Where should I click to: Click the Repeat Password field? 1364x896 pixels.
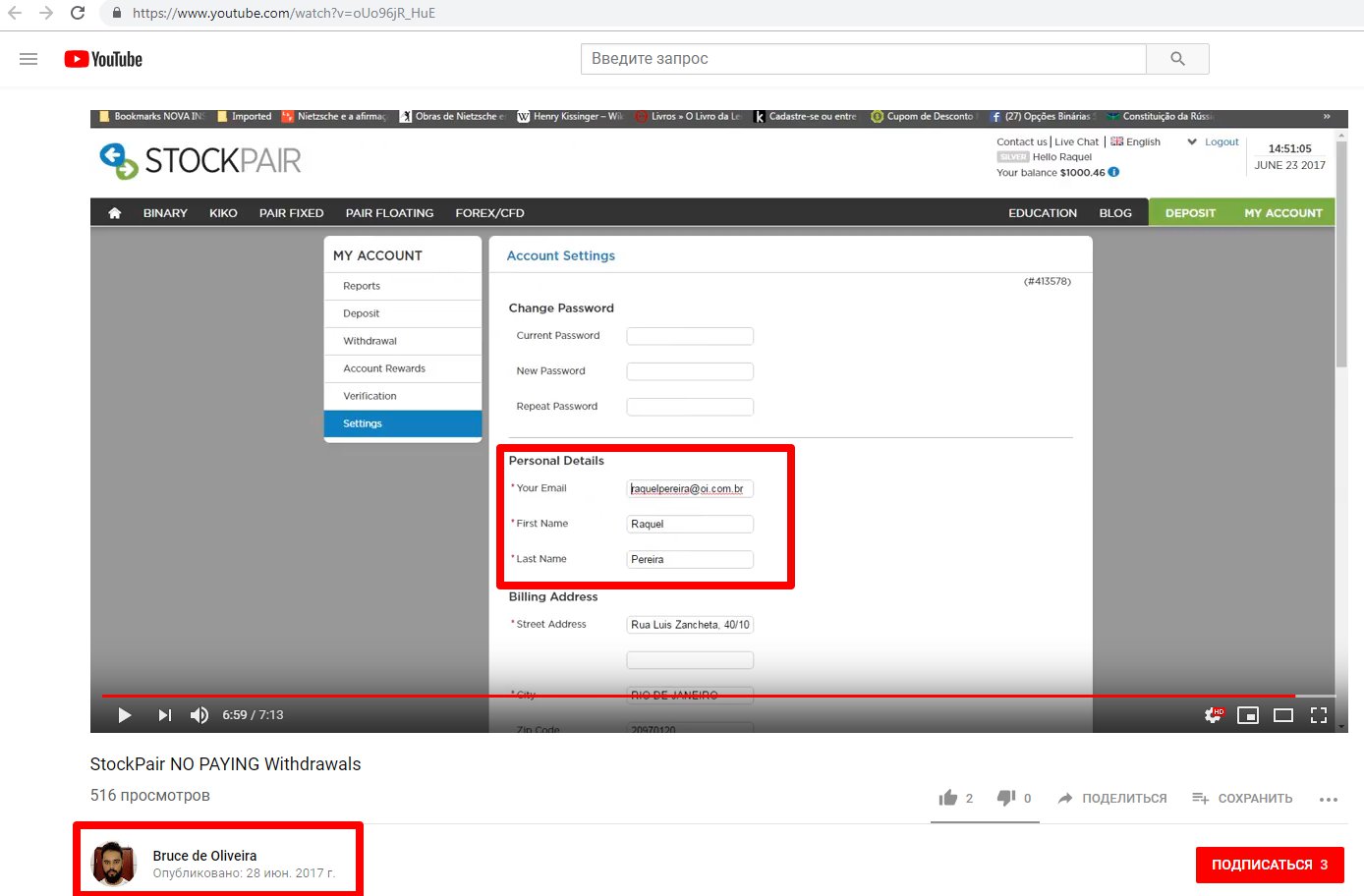[x=690, y=407]
